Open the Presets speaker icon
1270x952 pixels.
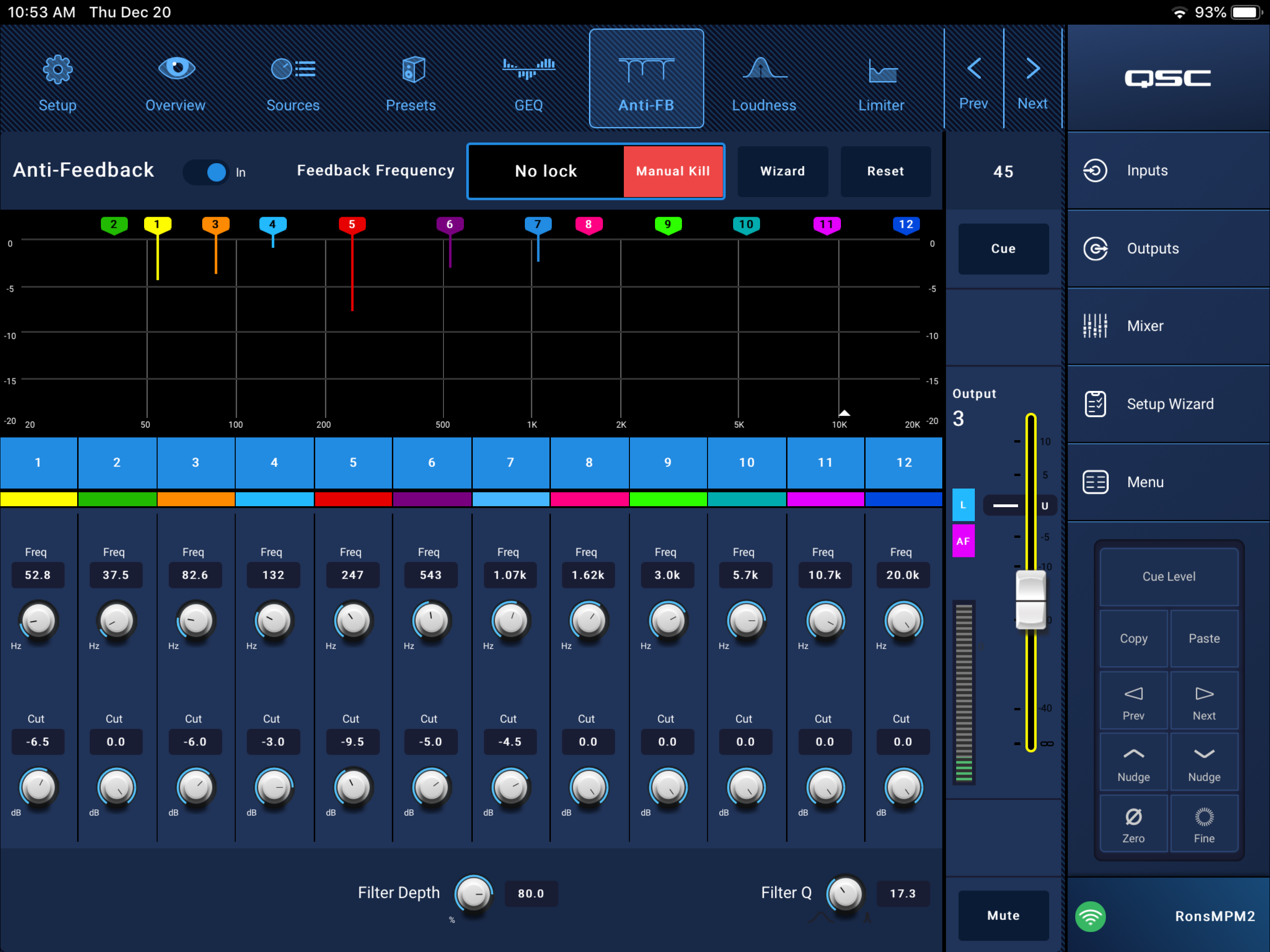pyautogui.click(x=412, y=69)
